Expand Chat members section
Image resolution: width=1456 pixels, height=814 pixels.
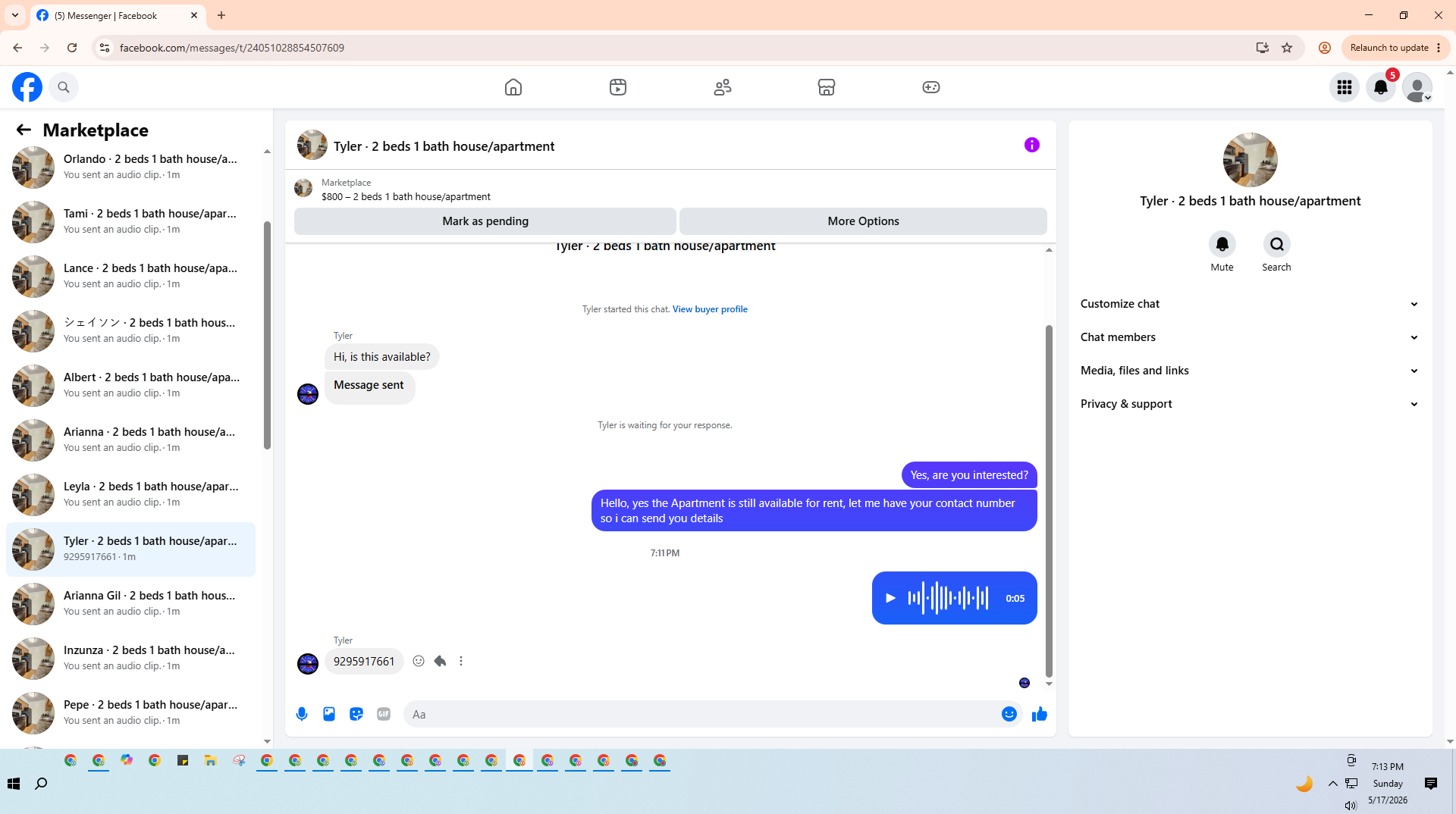tap(1250, 337)
